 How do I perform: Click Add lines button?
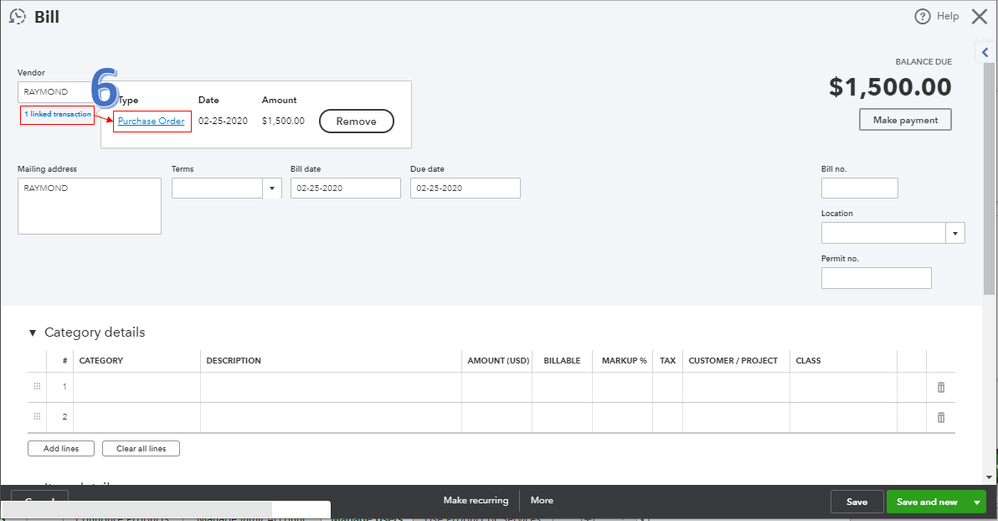(x=61, y=448)
